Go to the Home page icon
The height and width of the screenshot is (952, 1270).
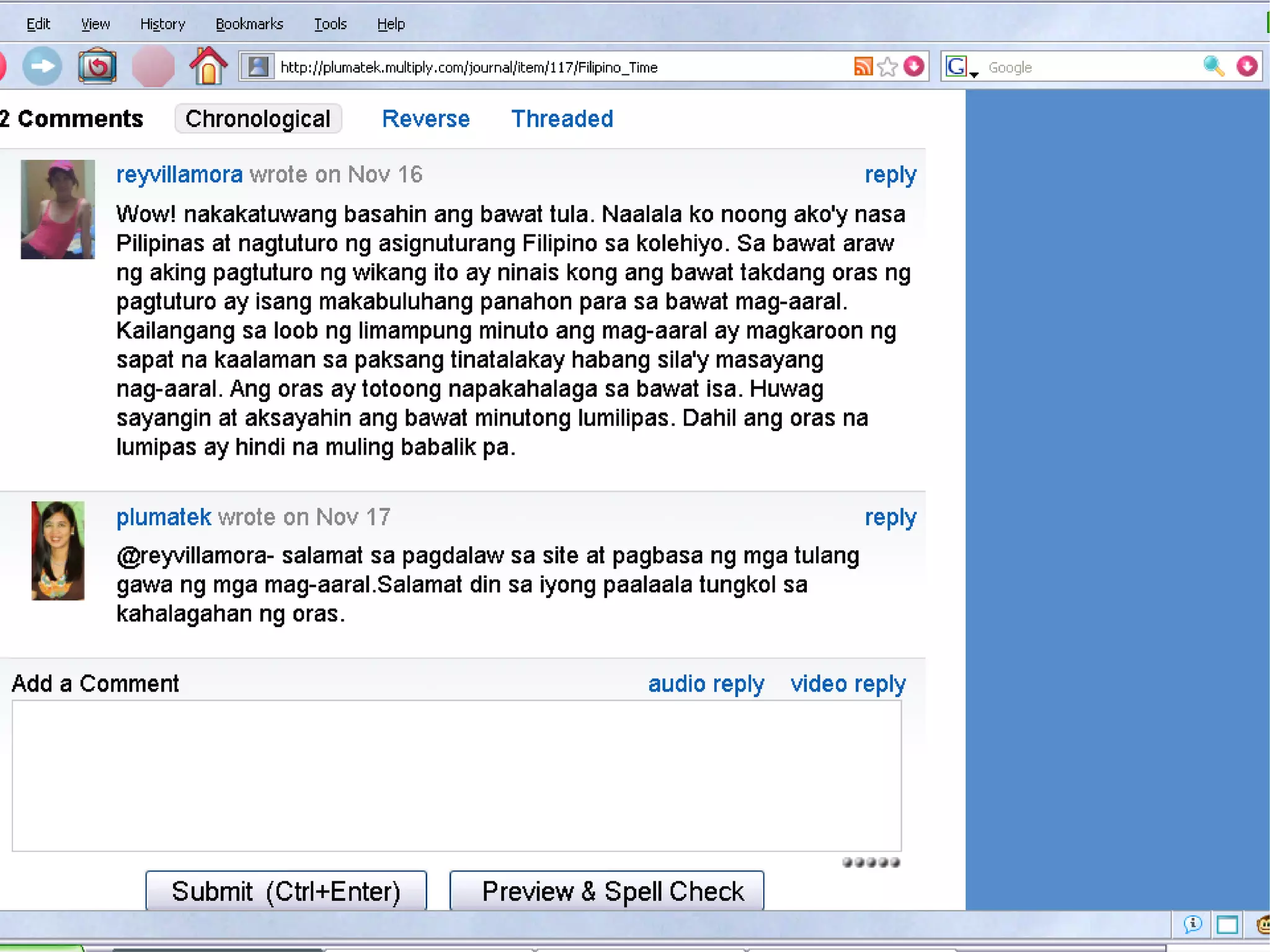[x=208, y=66]
